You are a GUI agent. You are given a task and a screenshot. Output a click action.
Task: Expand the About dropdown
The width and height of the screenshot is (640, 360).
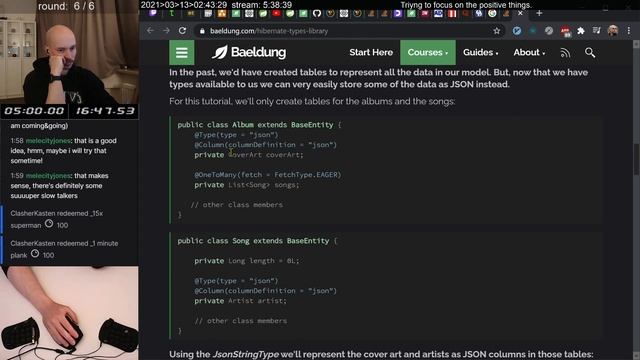[529, 53]
